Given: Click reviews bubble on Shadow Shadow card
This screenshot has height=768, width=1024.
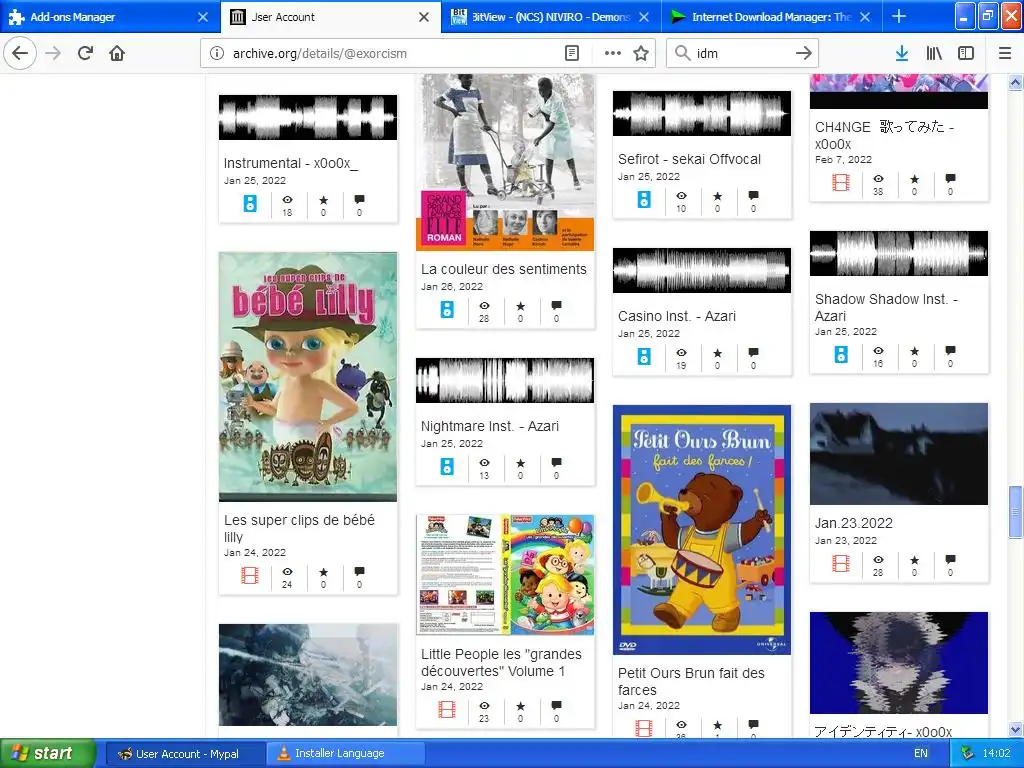Looking at the screenshot, I should point(950,351).
